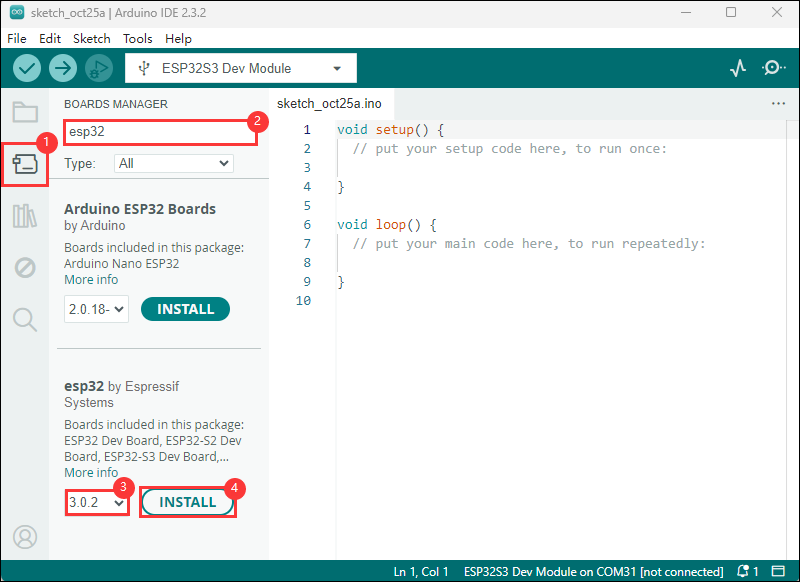Open the Library Manager sidebar icon
800x582 pixels.
(x=25, y=216)
